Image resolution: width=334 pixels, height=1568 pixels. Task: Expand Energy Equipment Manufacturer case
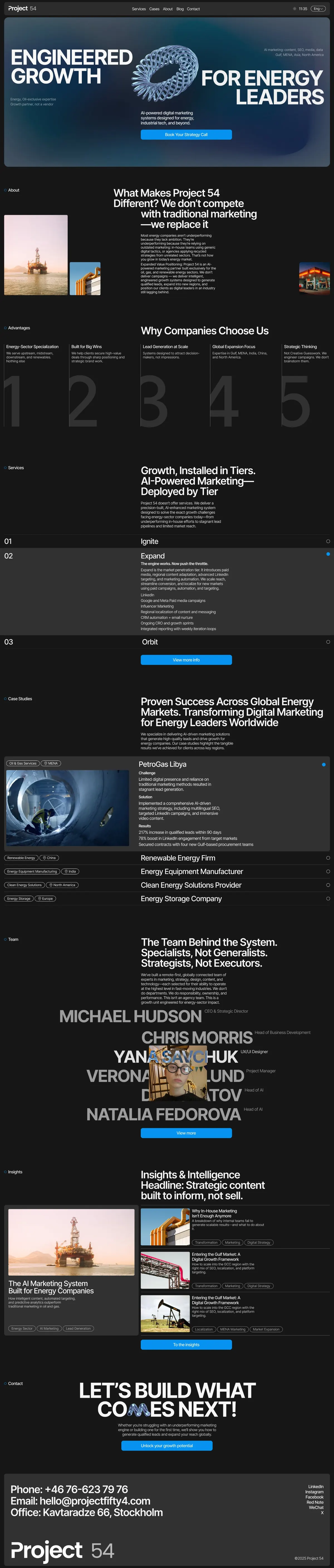(x=167, y=872)
